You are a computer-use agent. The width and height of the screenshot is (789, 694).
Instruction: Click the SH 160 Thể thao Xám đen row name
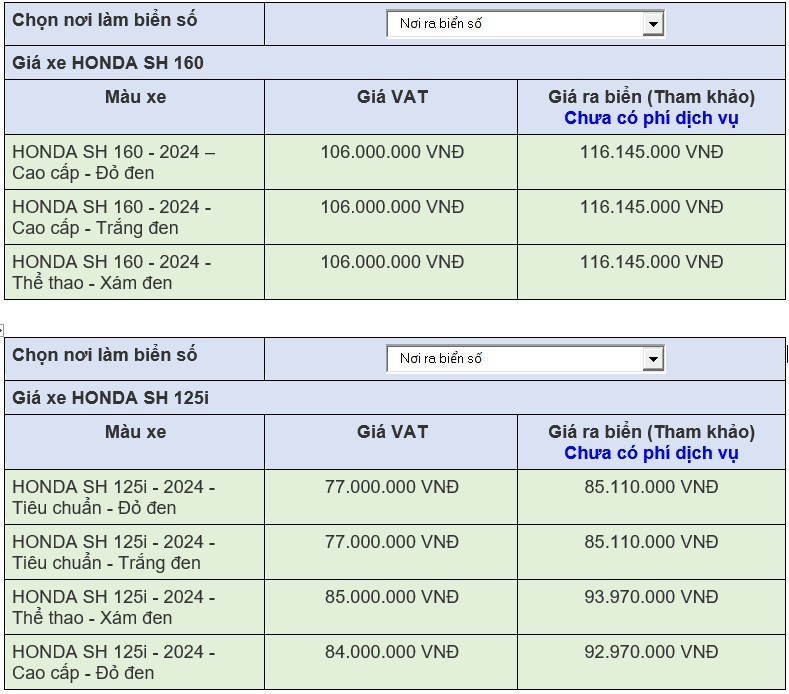111,272
